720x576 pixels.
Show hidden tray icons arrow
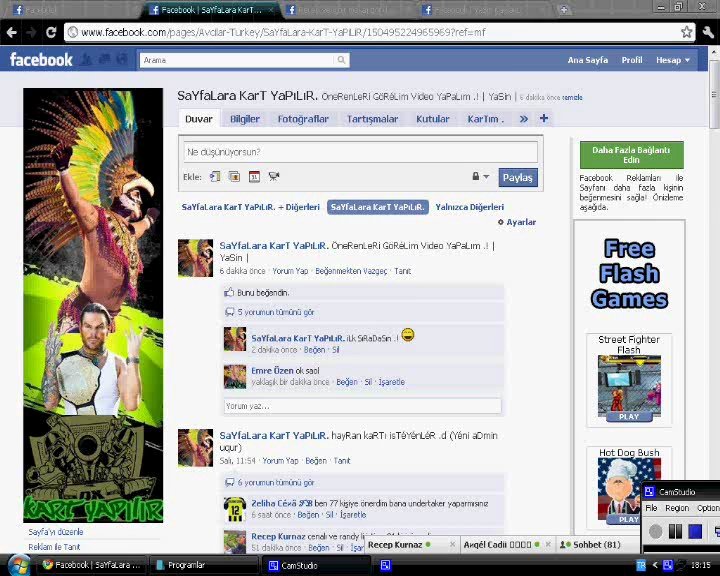point(655,565)
